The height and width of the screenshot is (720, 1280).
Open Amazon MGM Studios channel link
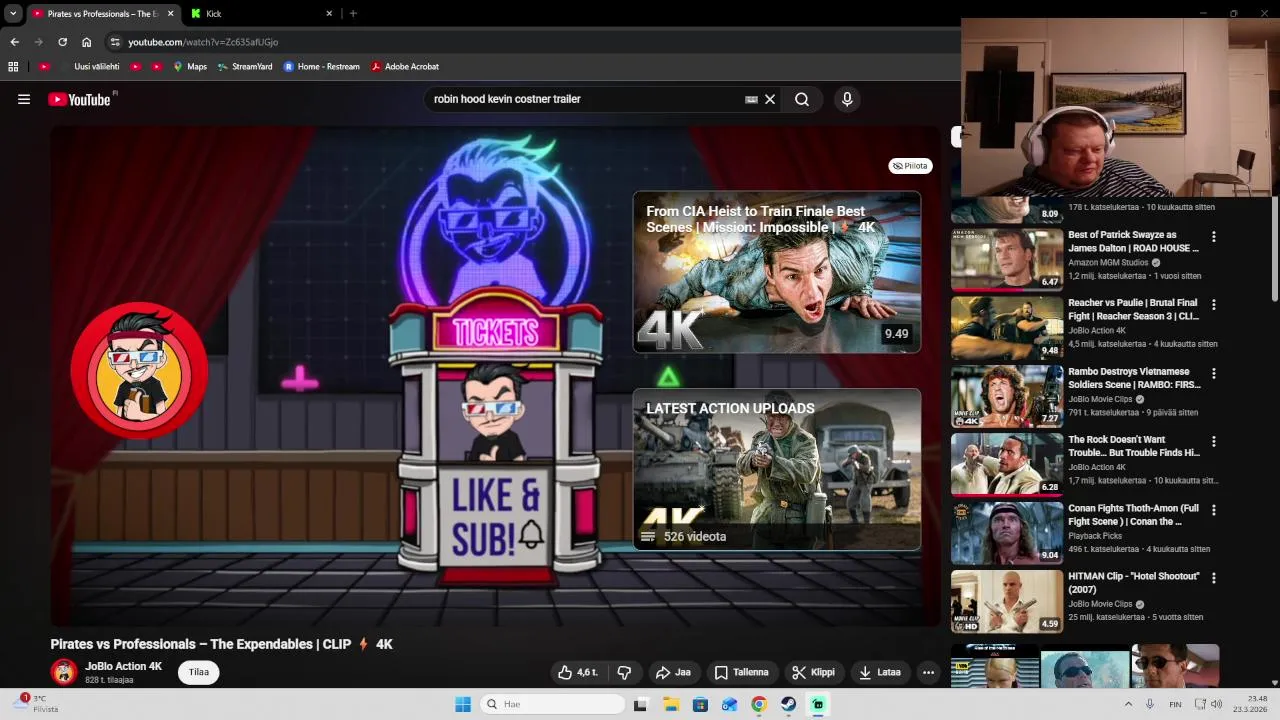click(1108, 263)
